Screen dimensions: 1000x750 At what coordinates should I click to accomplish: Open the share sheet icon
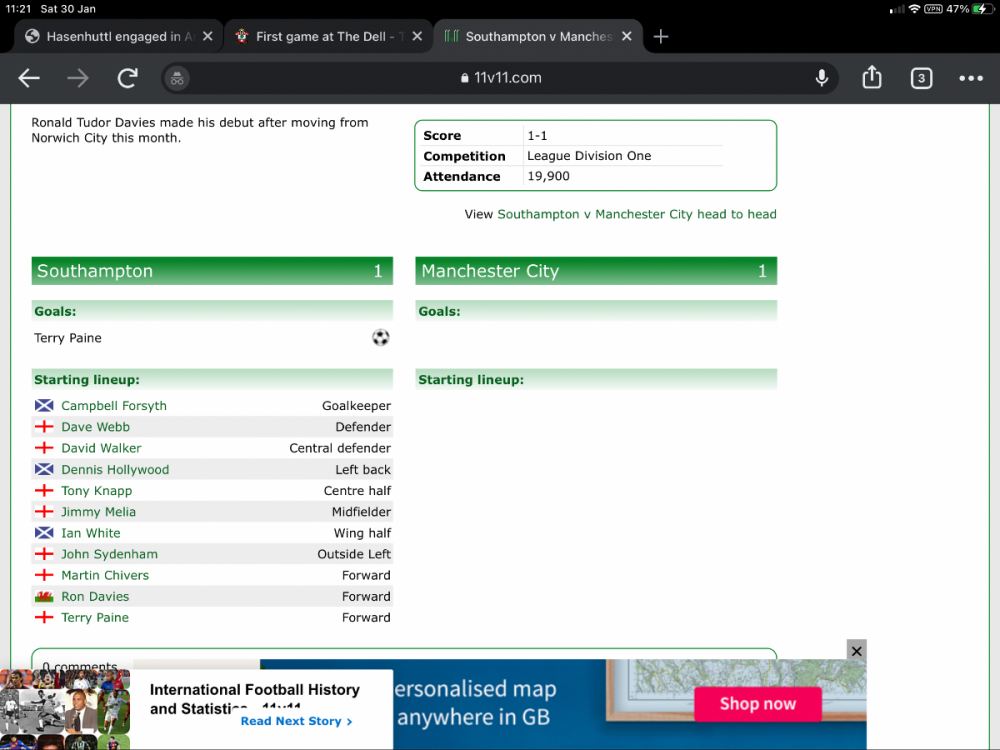click(x=872, y=78)
